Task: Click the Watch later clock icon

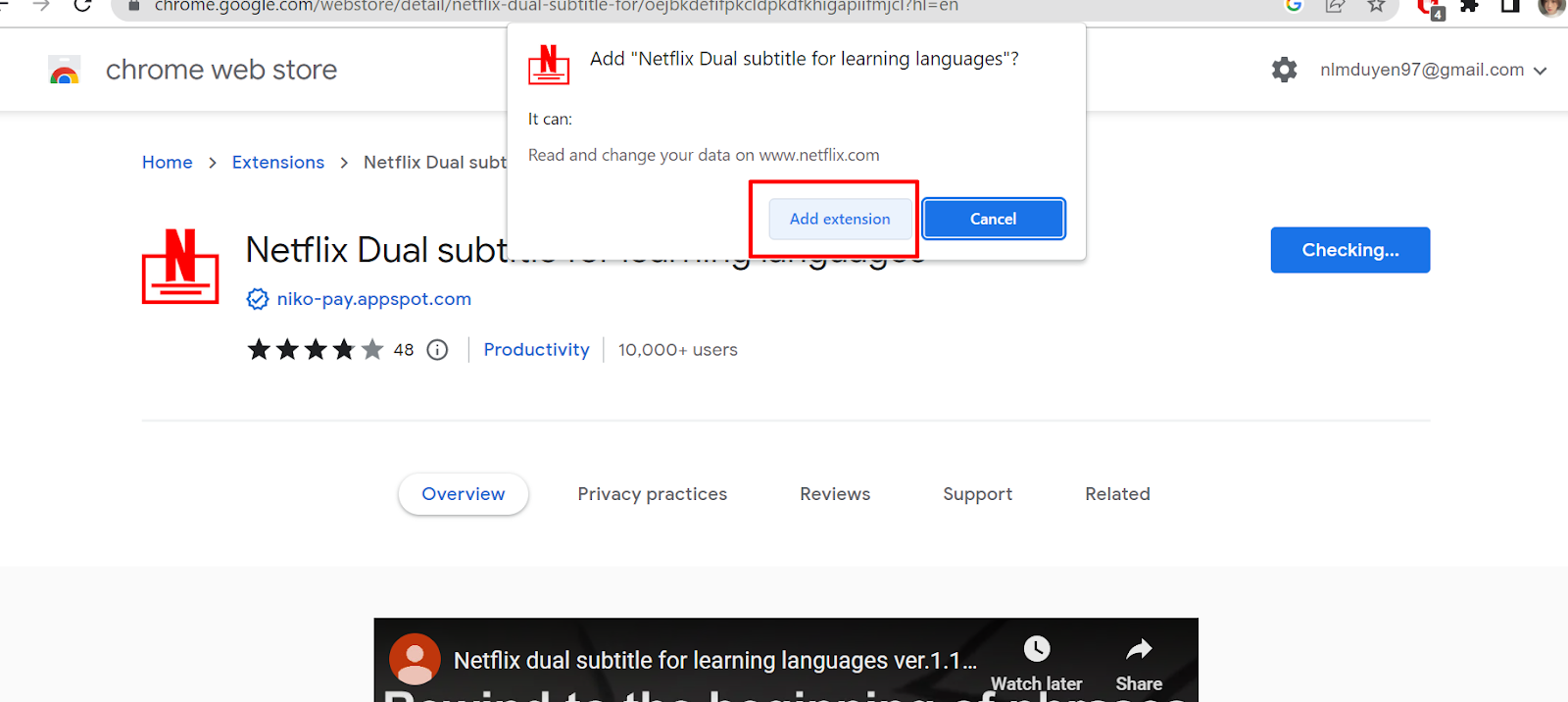Action: point(1037,649)
